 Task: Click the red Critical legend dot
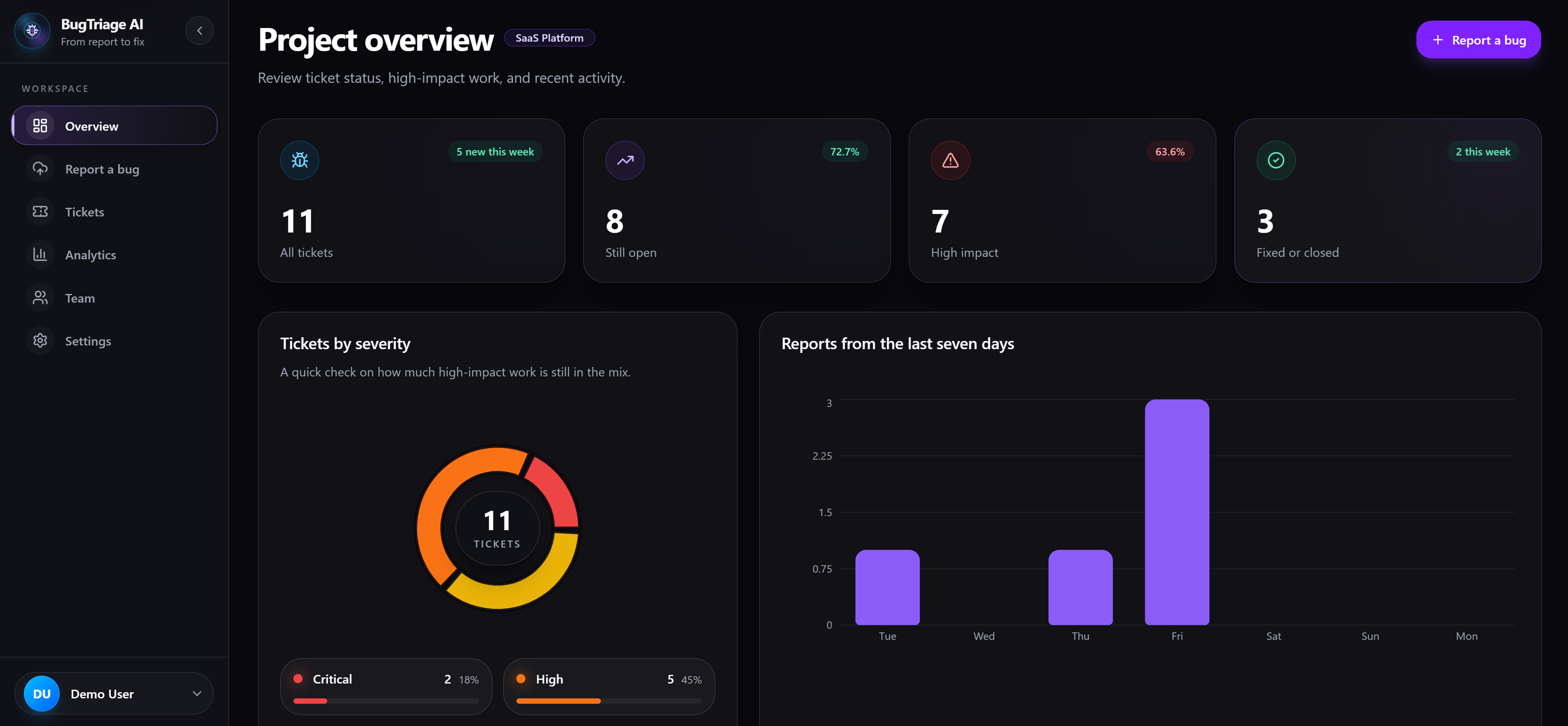pyautogui.click(x=298, y=679)
